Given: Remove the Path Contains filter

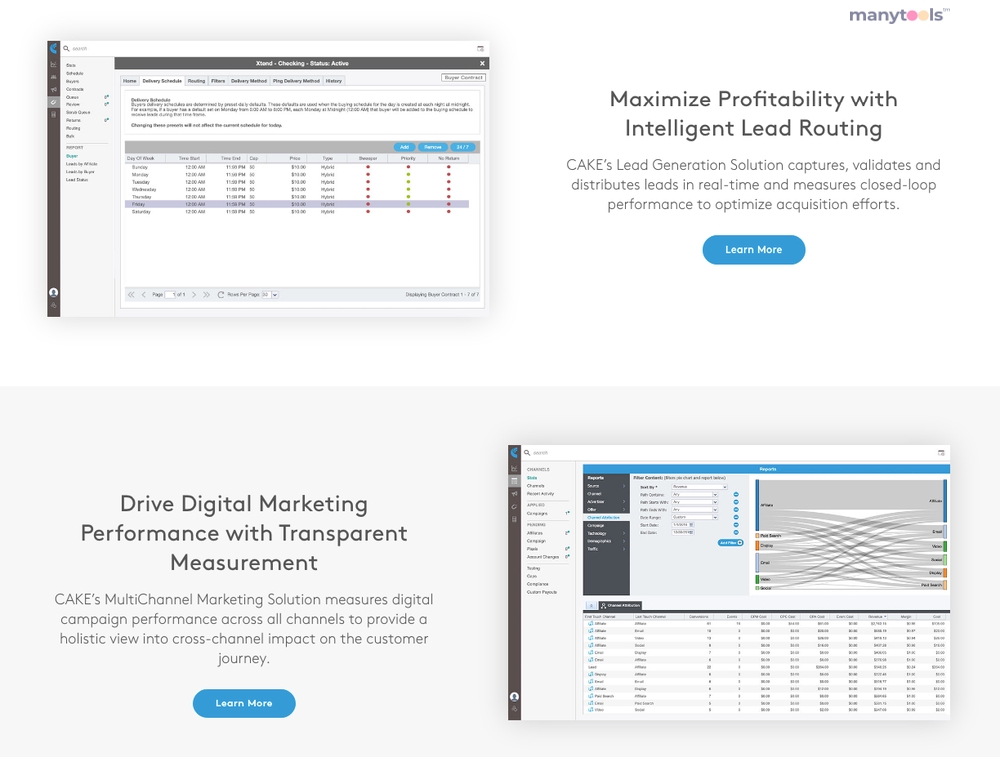Looking at the screenshot, I should (735, 495).
